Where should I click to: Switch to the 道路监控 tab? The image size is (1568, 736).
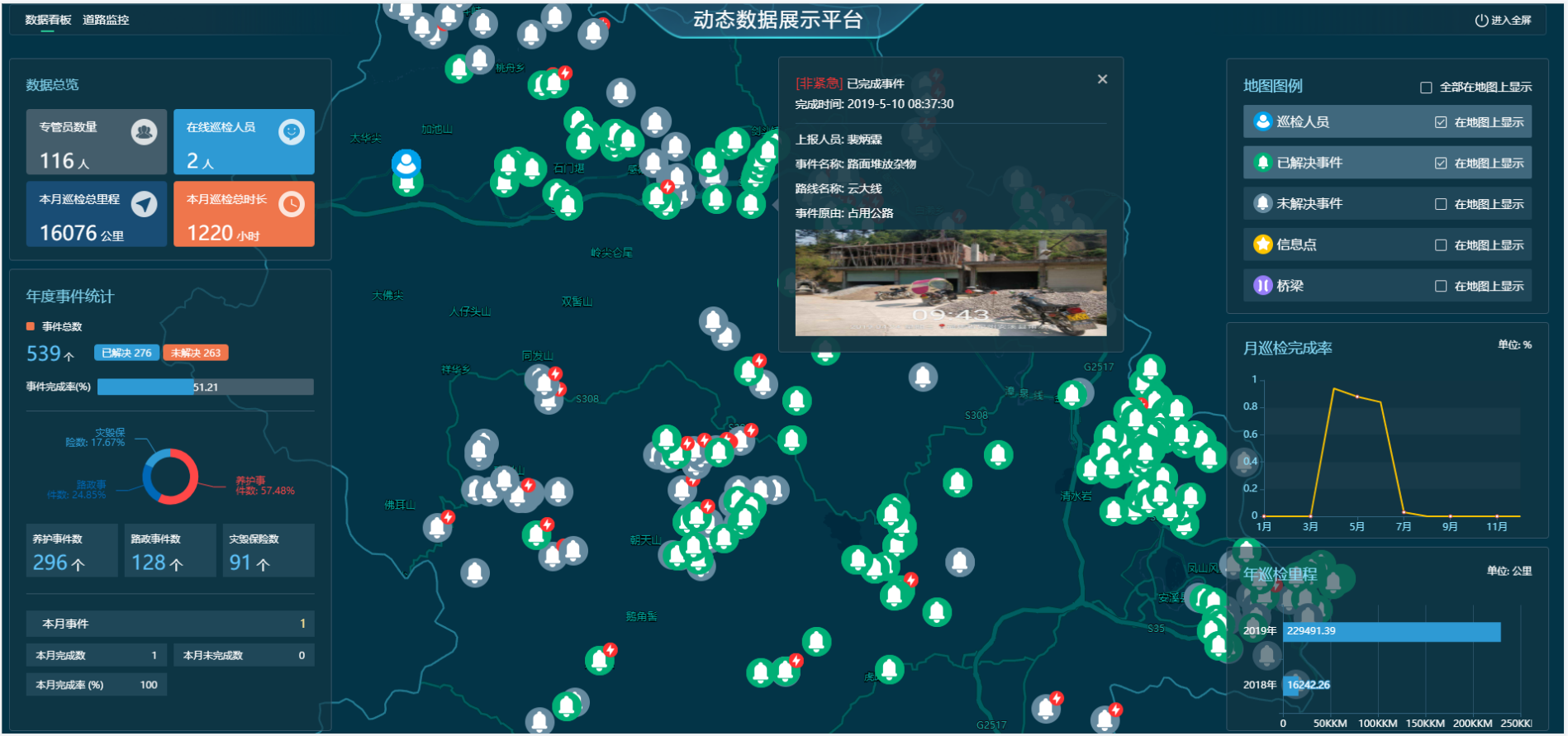pos(106,20)
